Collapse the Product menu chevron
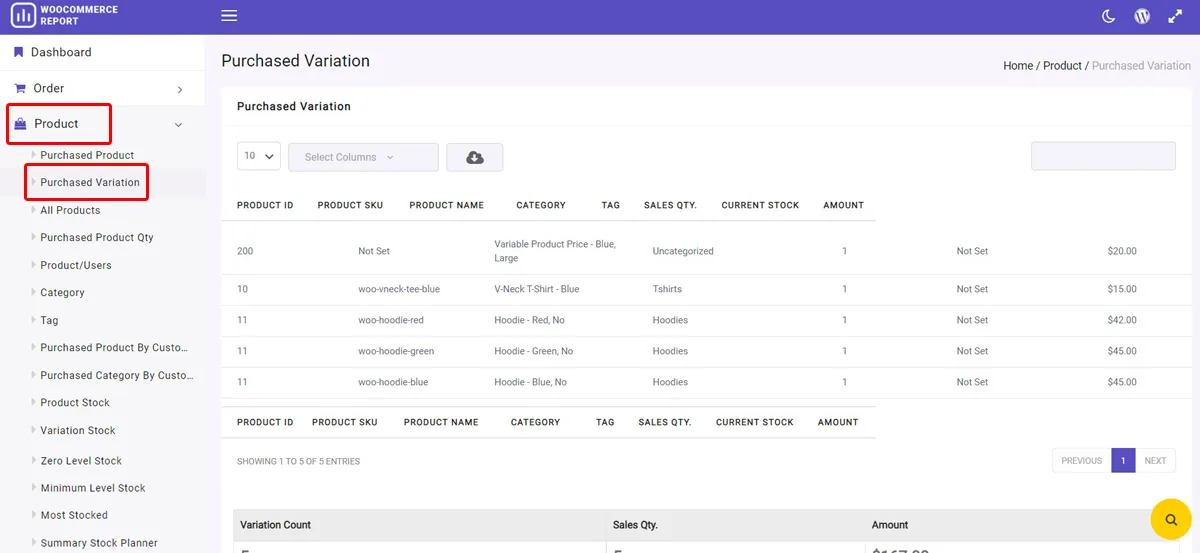The image size is (1200, 553). pyautogui.click(x=179, y=125)
